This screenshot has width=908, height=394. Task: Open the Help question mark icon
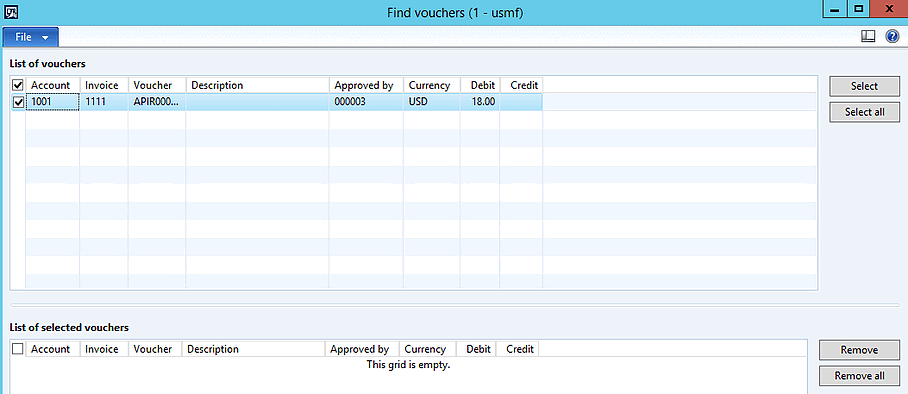(892, 37)
